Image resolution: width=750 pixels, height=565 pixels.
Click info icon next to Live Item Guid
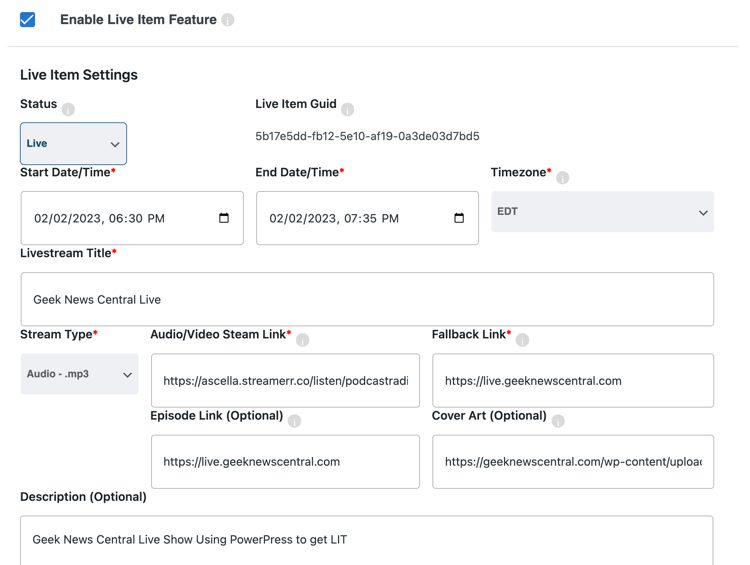click(348, 110)
